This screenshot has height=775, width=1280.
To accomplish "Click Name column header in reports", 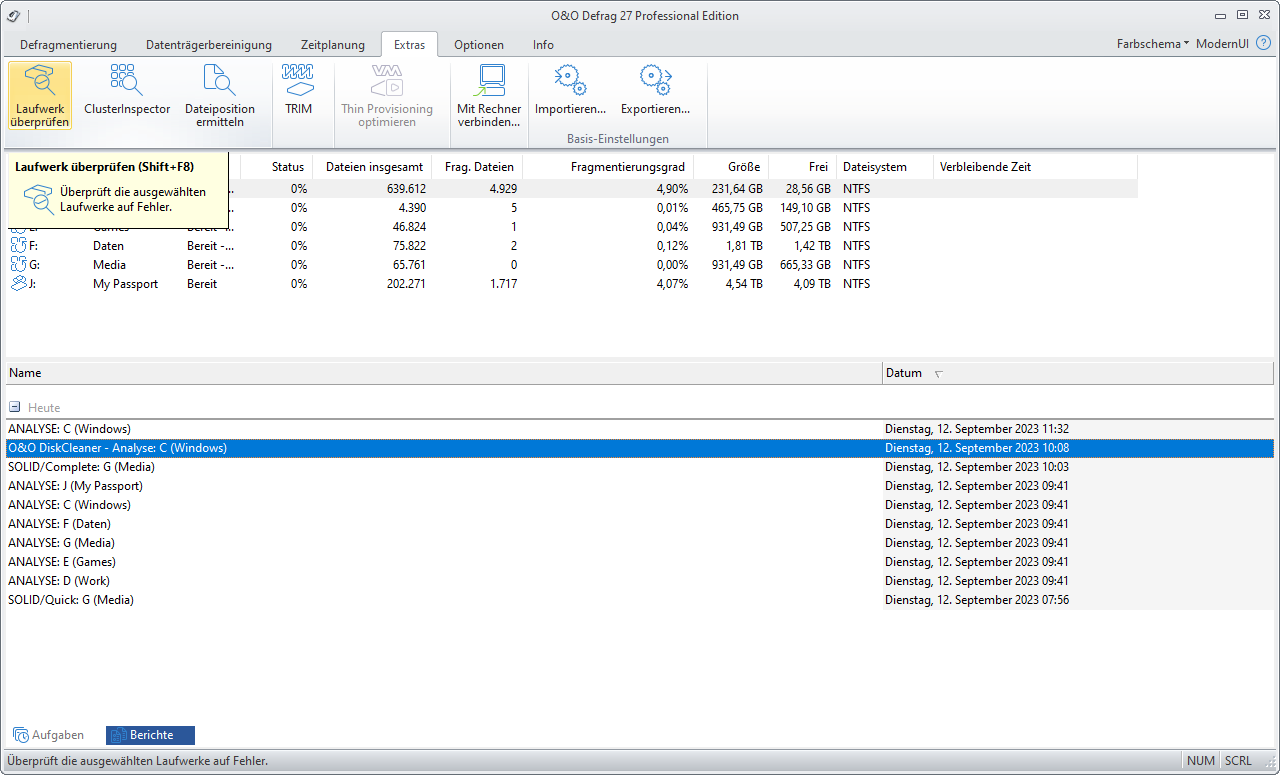I will click(444, 373).
